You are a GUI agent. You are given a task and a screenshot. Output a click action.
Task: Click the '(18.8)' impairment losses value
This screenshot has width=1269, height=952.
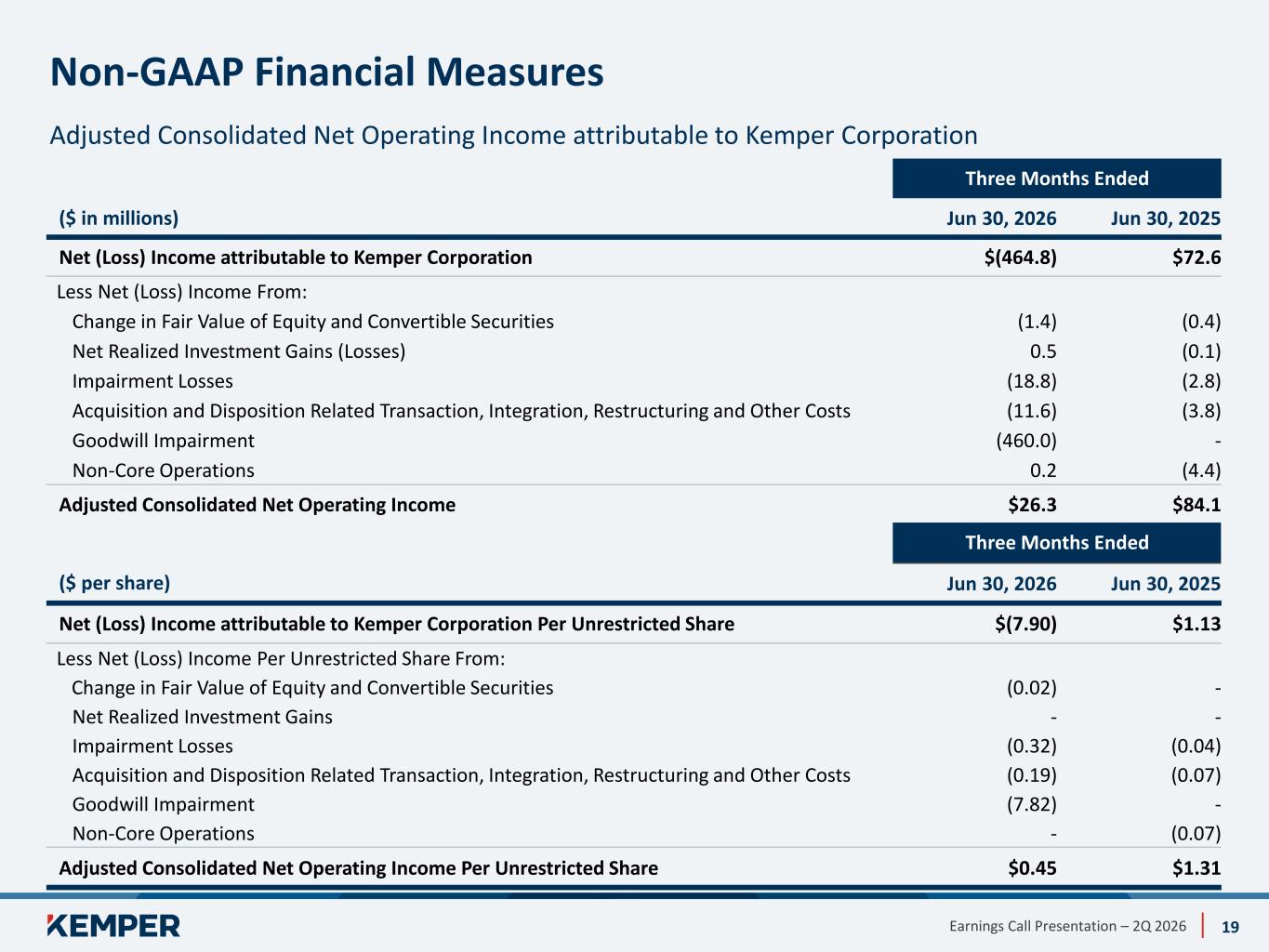1032,381
